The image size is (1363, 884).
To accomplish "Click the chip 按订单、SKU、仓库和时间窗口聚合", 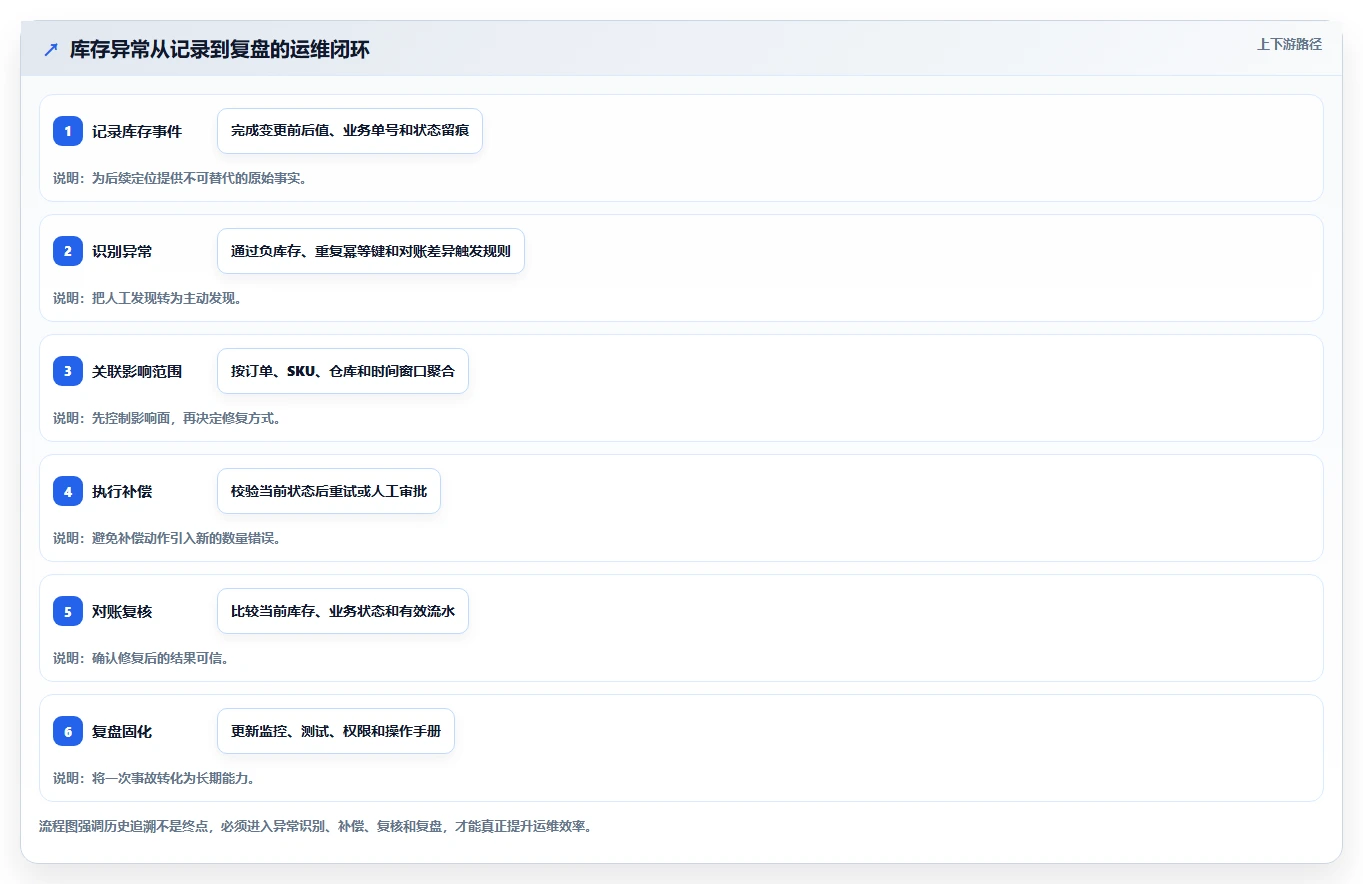I will (343, 371).
